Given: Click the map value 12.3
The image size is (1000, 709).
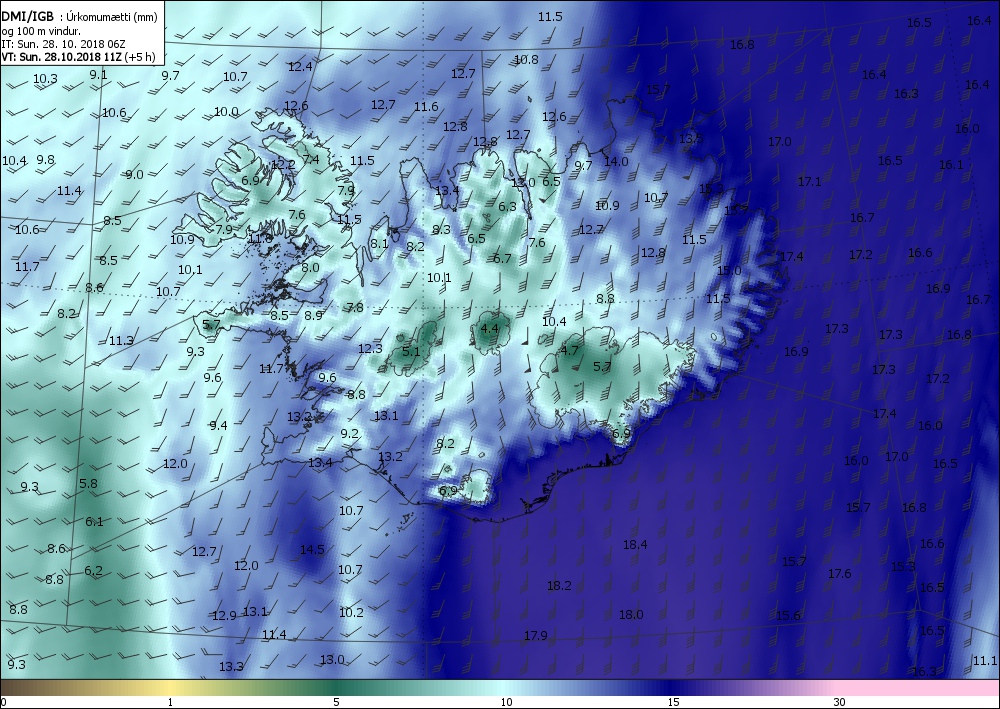Looking at the screenshot, I should coord(371,348).
